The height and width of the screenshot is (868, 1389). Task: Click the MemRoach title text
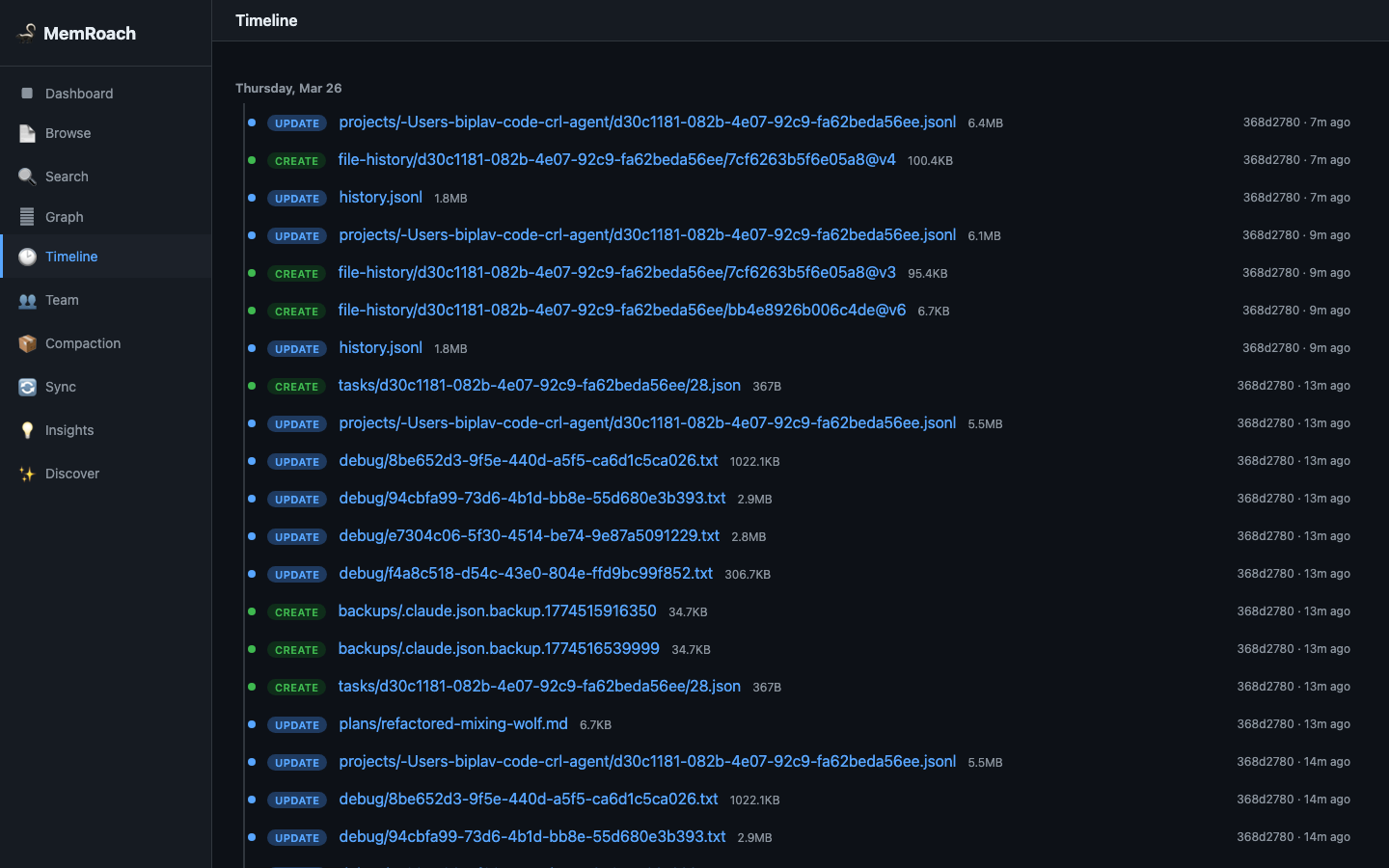[x=90, y=34]
